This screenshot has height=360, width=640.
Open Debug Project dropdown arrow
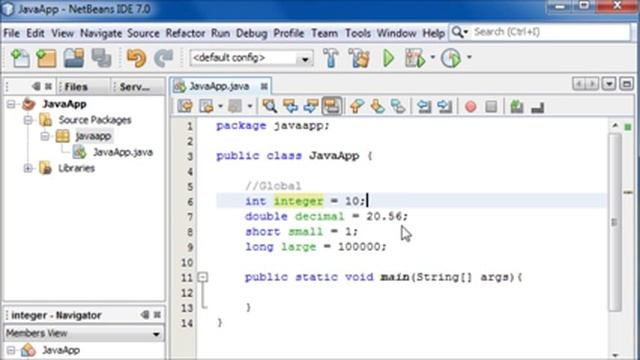tap(433, 58)
